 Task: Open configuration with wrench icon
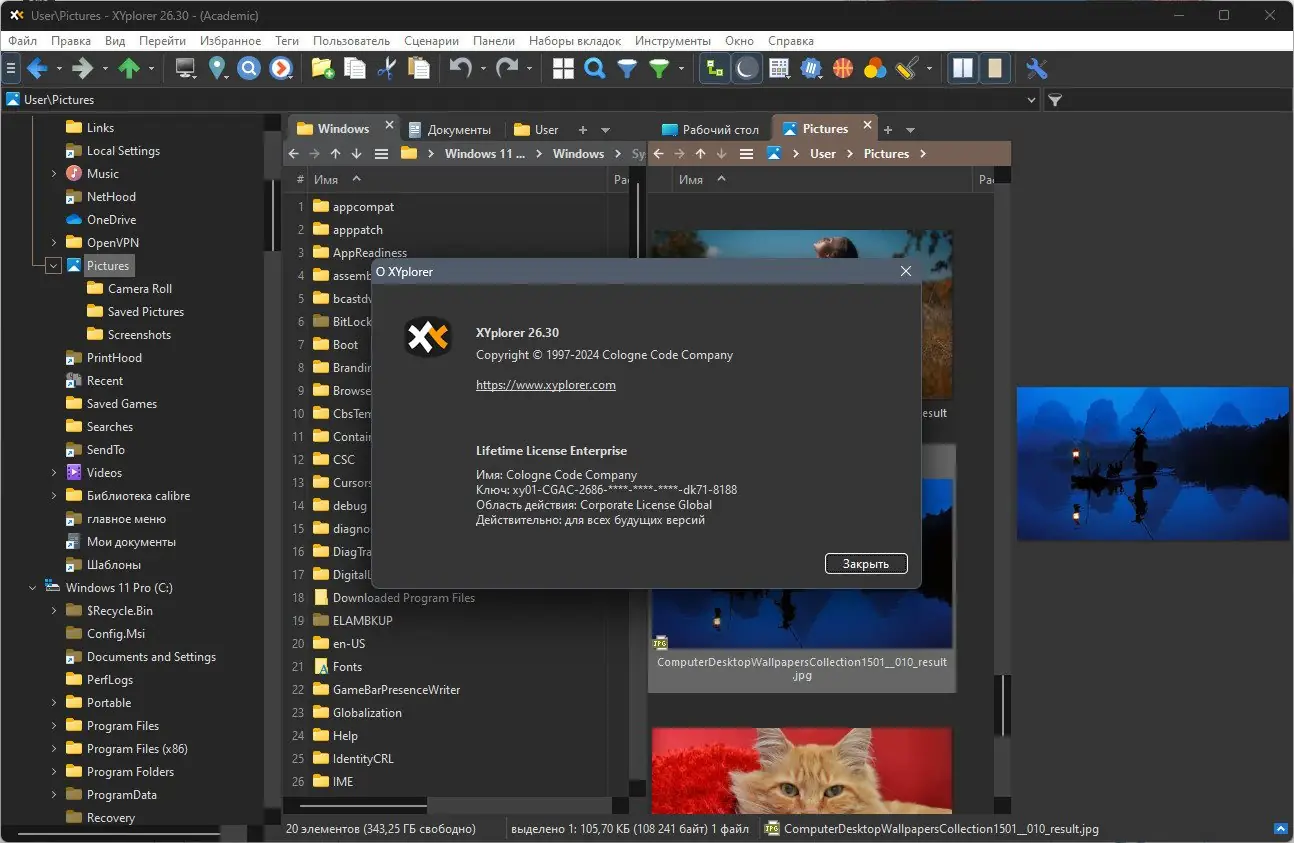[x=1037, y=68]
